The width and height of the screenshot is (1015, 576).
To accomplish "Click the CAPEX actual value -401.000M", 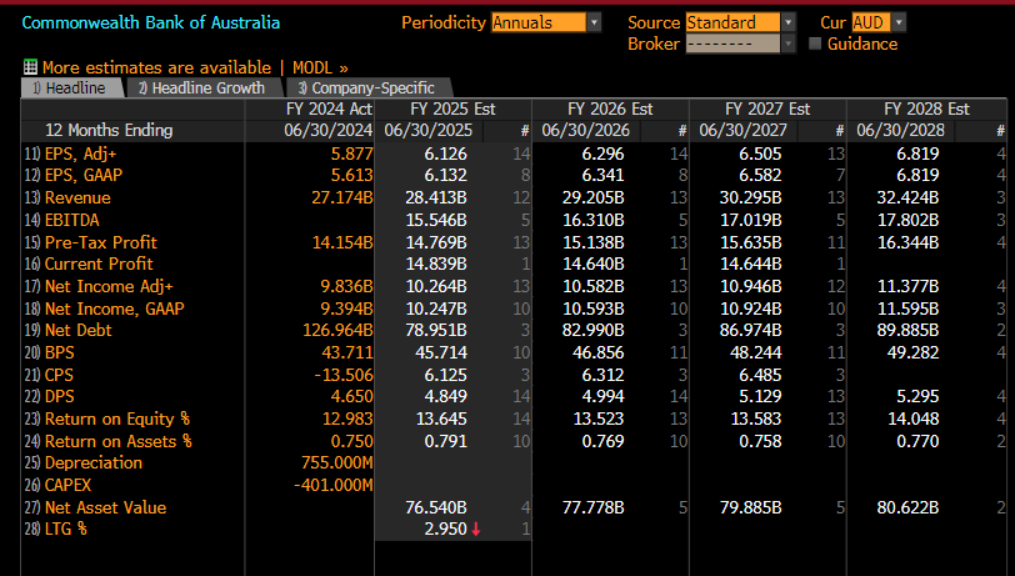I will coord(333,485).
